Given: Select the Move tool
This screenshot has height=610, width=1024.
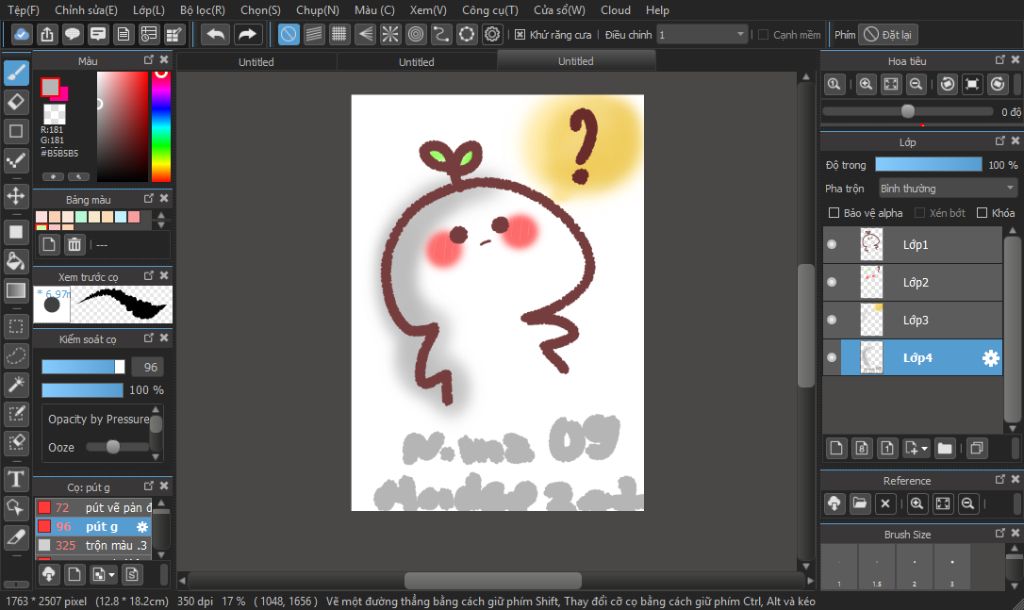Looking at the screenshot, I should coord(16,195).
